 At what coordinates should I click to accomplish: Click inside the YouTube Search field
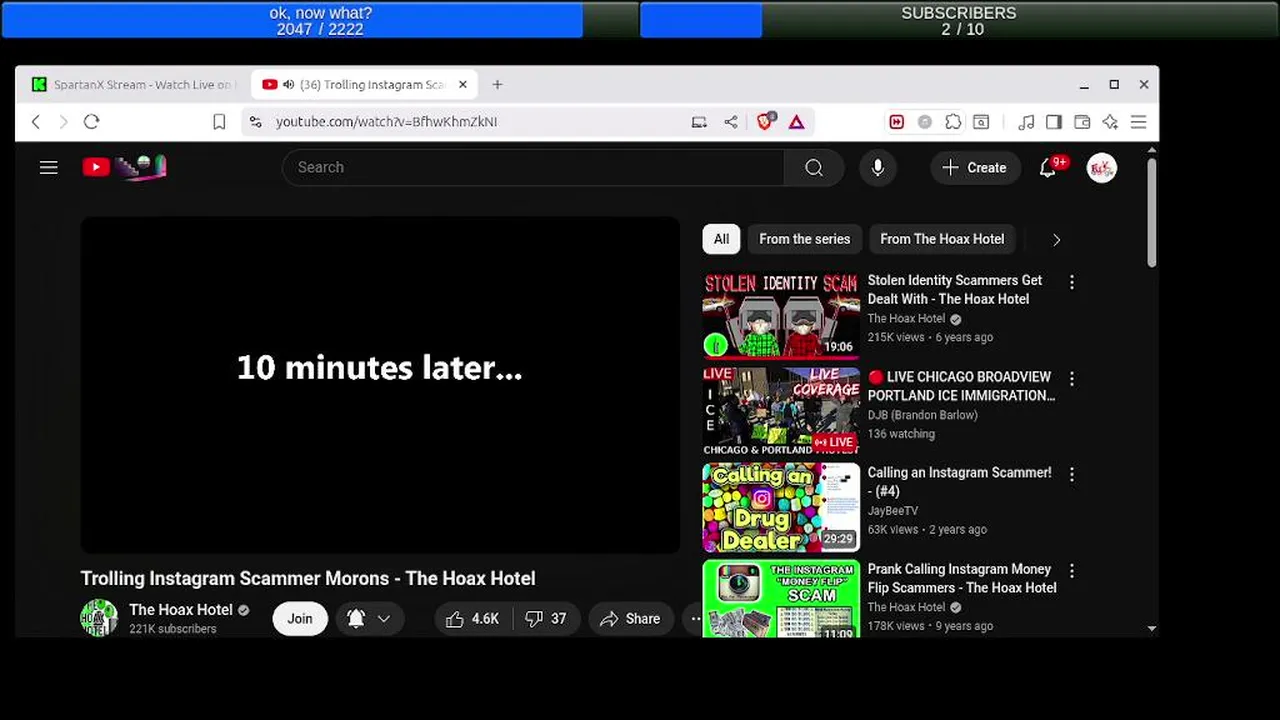533,168
